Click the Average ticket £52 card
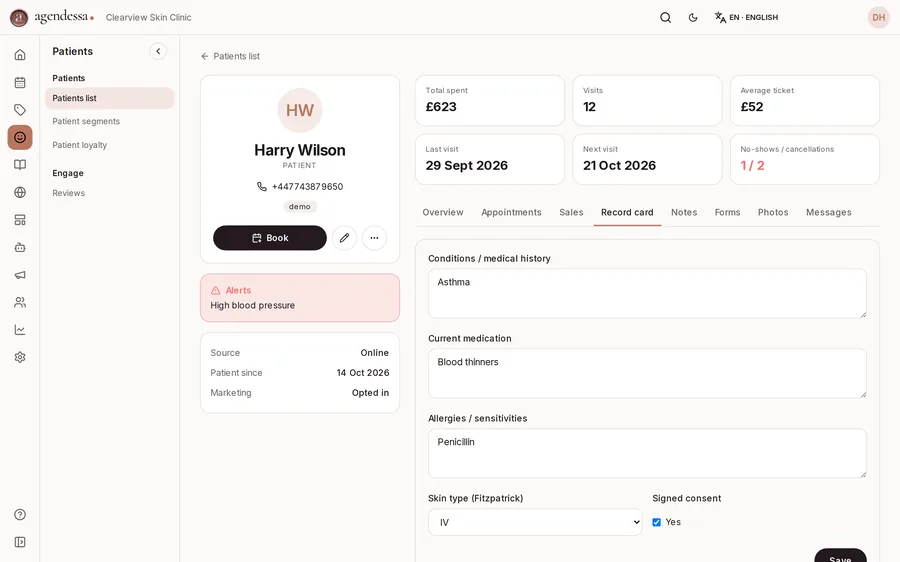The height and width of the screenshot is (562, 900). pos(805,100)
